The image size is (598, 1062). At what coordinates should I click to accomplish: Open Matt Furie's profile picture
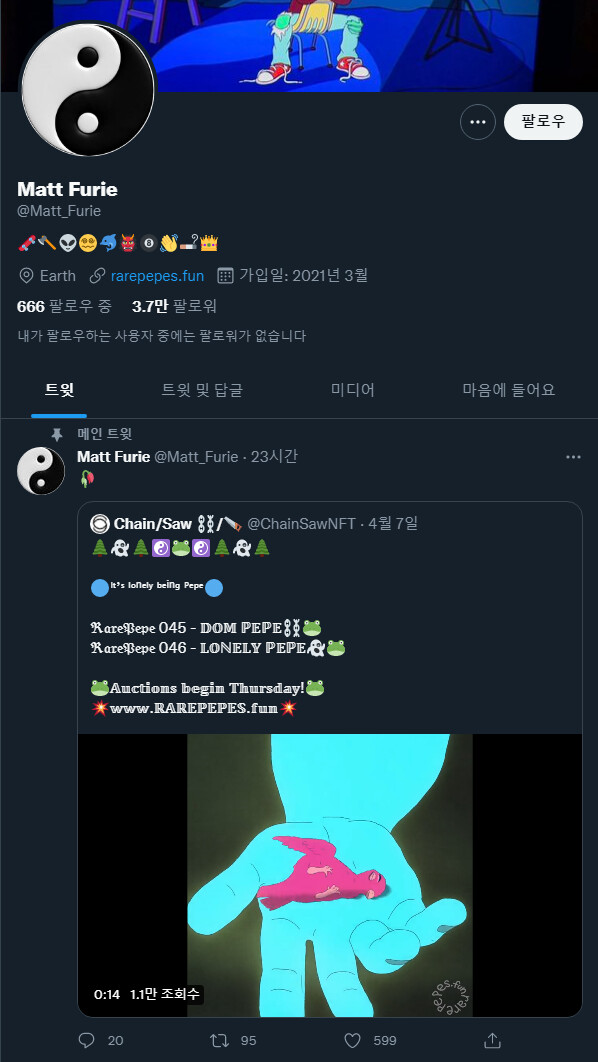point(88,90)
